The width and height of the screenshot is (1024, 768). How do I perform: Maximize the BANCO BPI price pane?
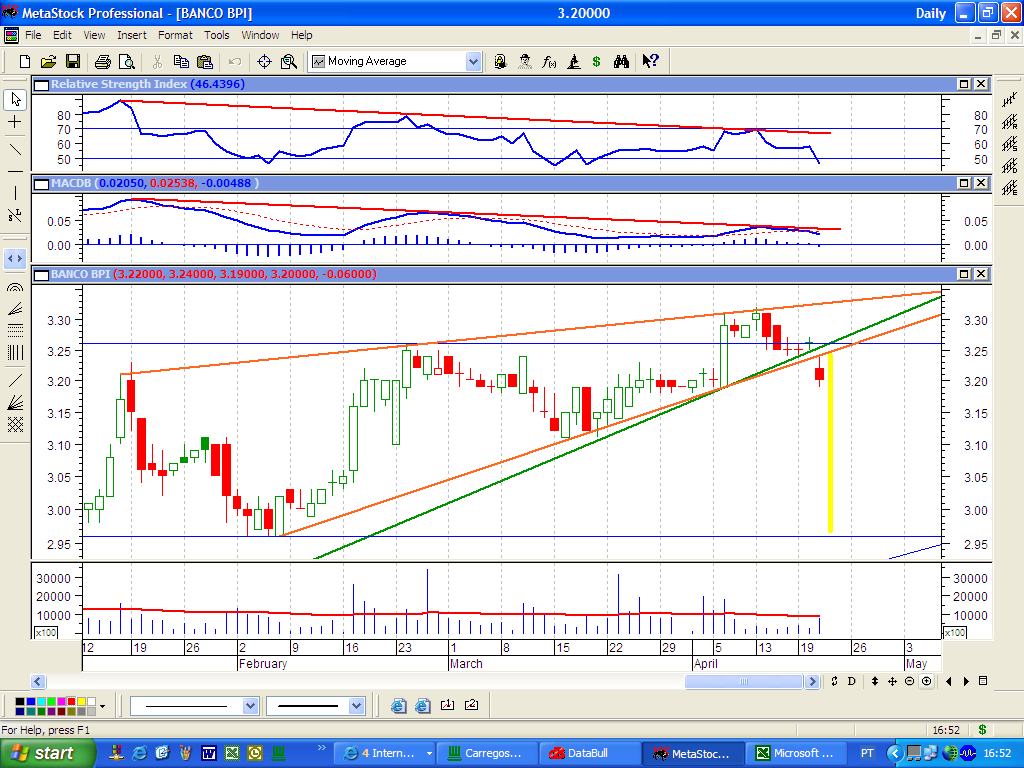coord(964,274)
